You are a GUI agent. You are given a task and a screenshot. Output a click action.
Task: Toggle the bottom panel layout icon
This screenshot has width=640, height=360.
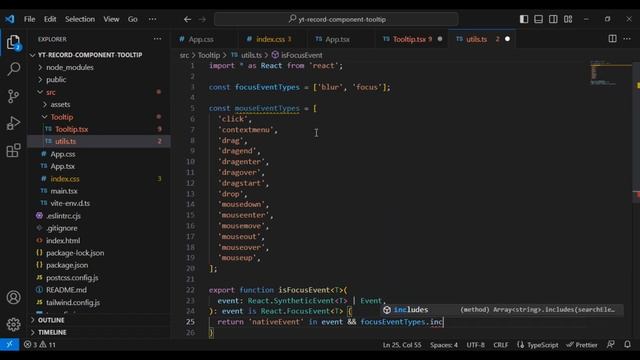[x=538, y=19]
